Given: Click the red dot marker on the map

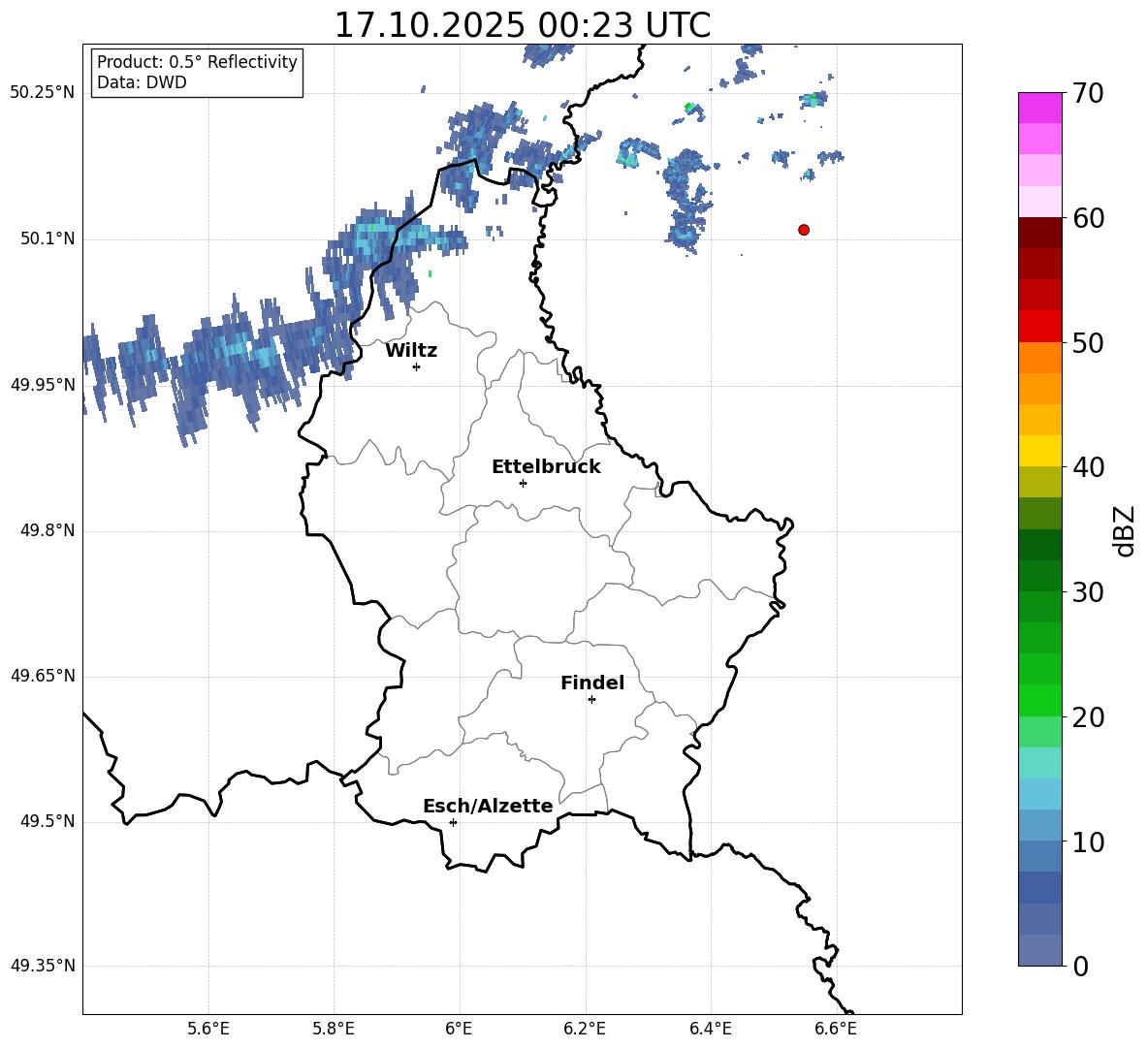Looking at the screenshot, I should pos(804,230).
